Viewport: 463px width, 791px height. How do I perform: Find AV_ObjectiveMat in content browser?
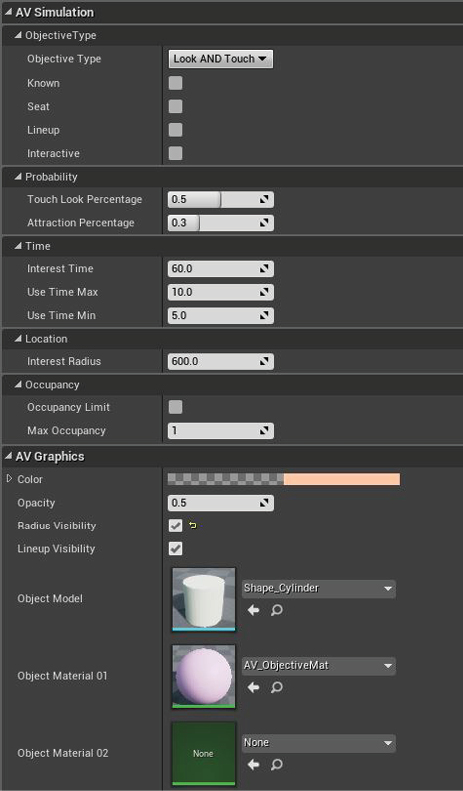tap(276, 688)
